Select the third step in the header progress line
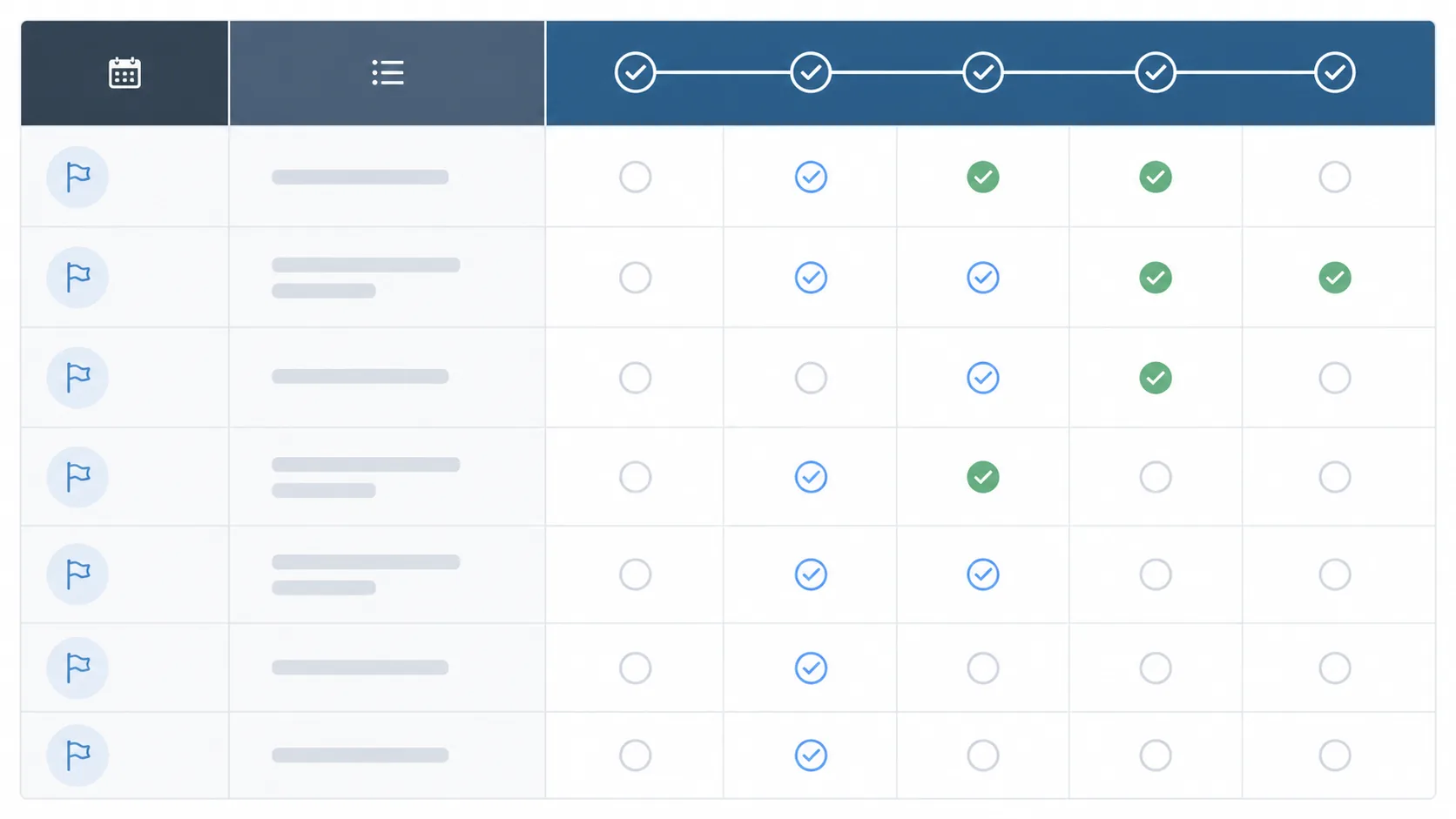Viewport: 1456px width, 819px height. pos(982,72)
